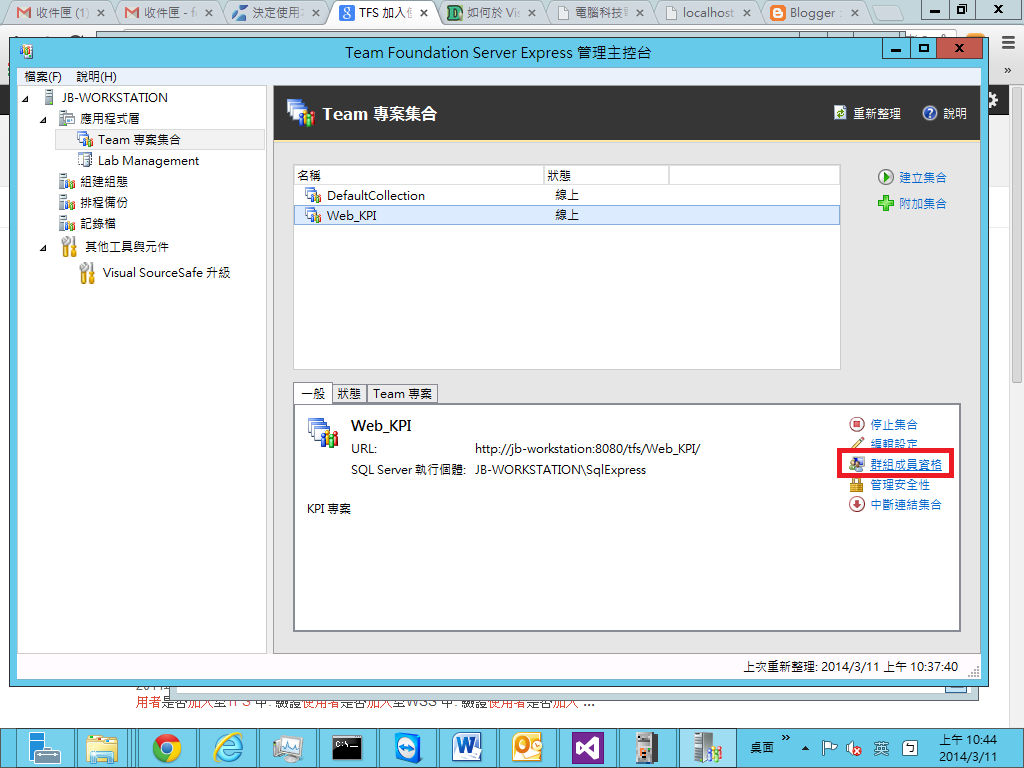Click the 停止集合 link

(x=894, y=424)
